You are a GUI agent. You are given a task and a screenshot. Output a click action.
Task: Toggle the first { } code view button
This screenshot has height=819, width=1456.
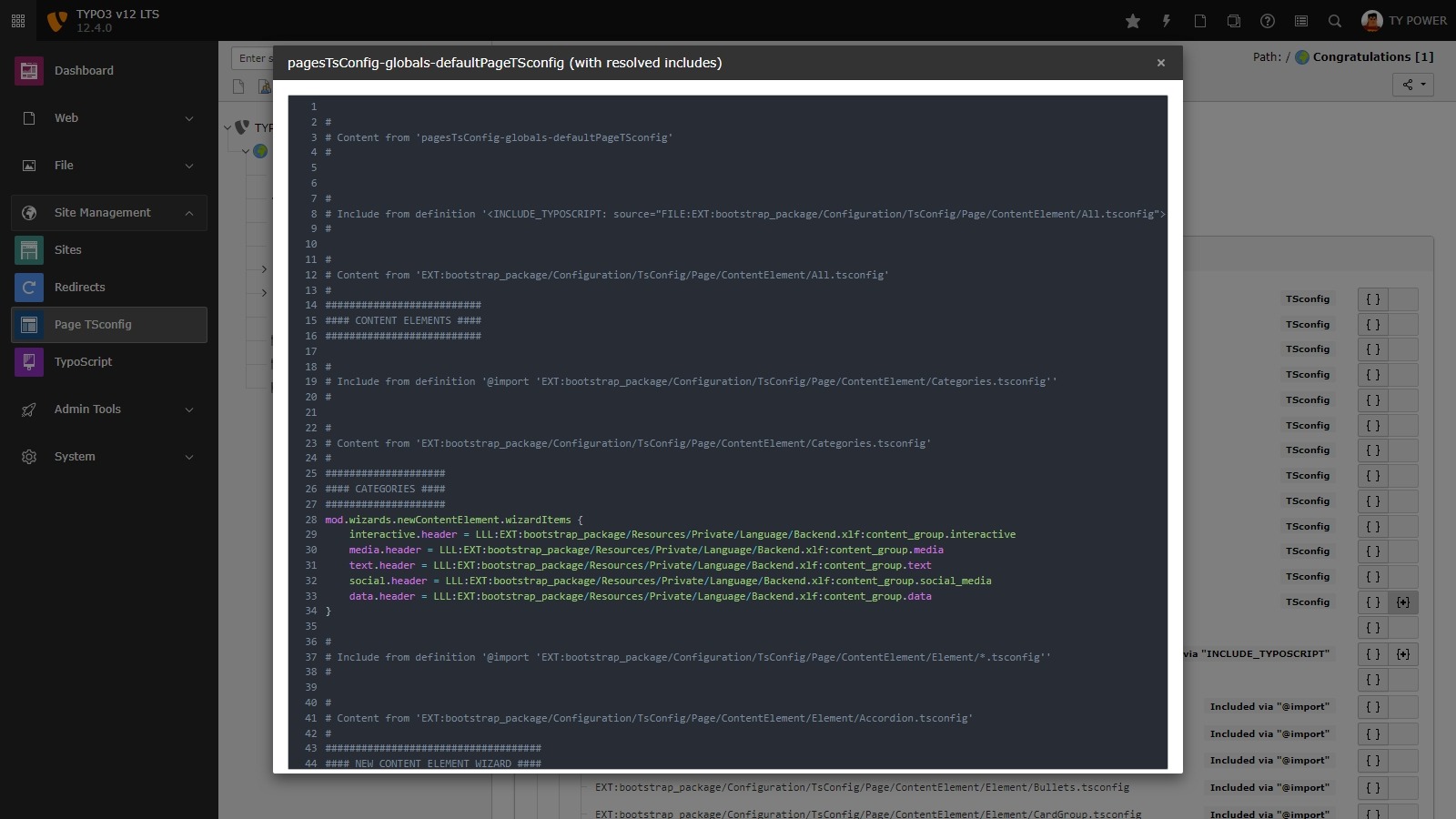click(x=1372, y=298)
